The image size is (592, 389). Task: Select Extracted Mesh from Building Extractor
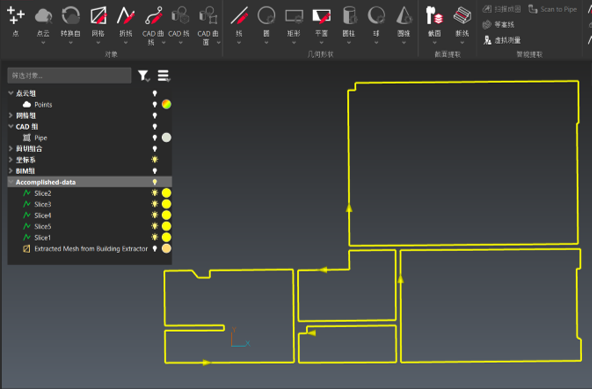(91, 249)
